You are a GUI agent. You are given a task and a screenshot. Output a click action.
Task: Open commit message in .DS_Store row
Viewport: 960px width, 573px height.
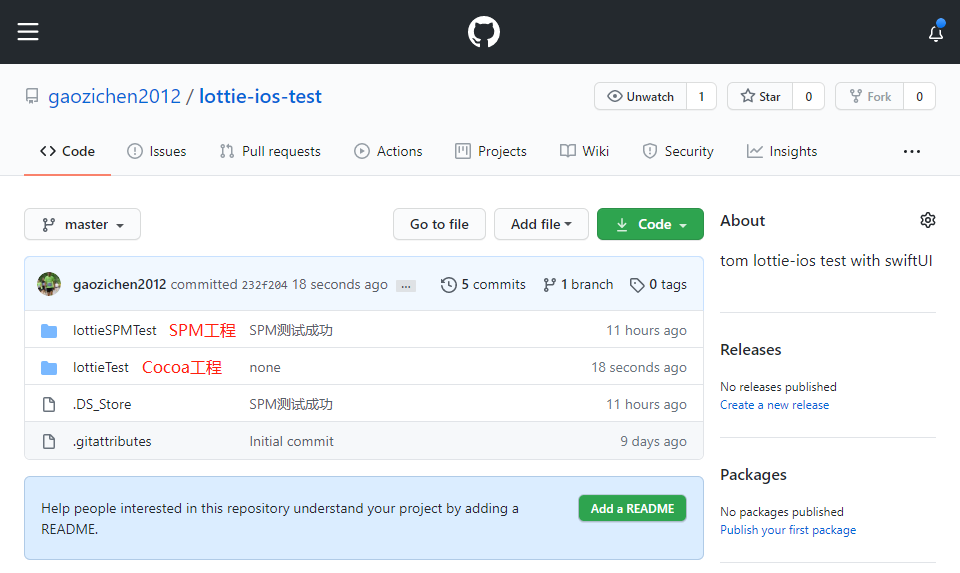(x=291, y=405)
